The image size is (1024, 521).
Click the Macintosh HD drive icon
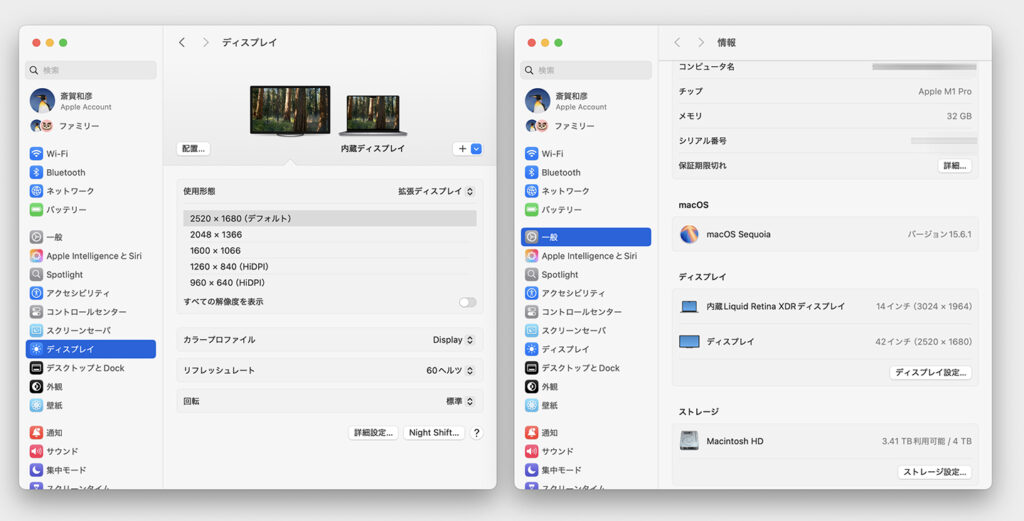(x=689, y=441)
